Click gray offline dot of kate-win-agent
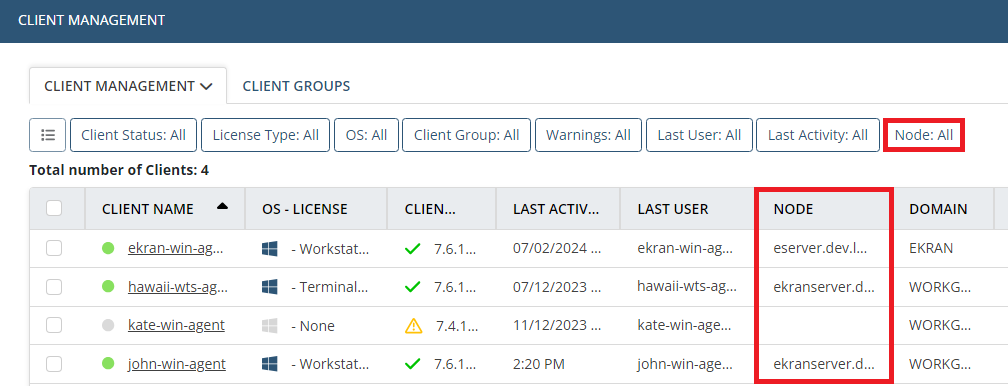The image size is (1008, 386). (108, 326)
